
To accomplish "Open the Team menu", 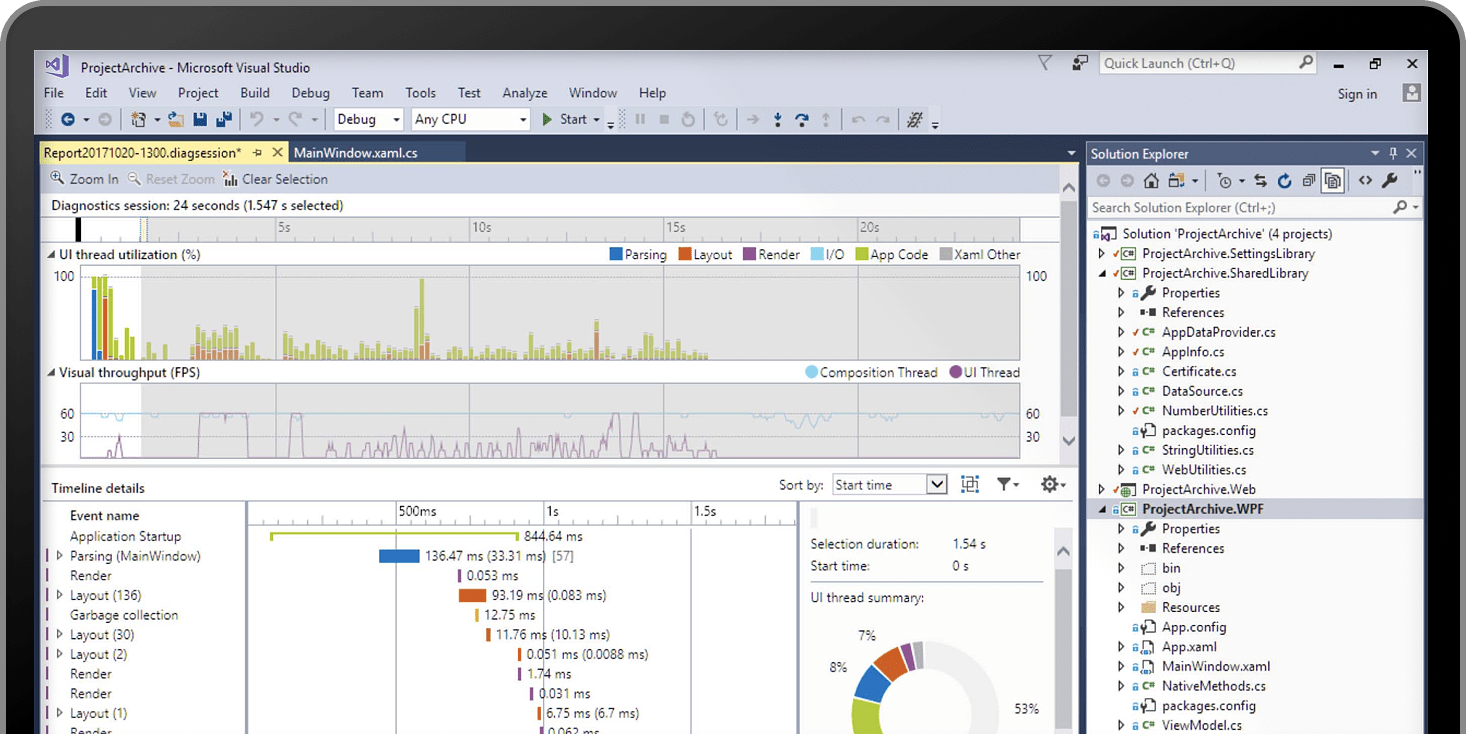I will pyautogui.click(x=367, y=93).
